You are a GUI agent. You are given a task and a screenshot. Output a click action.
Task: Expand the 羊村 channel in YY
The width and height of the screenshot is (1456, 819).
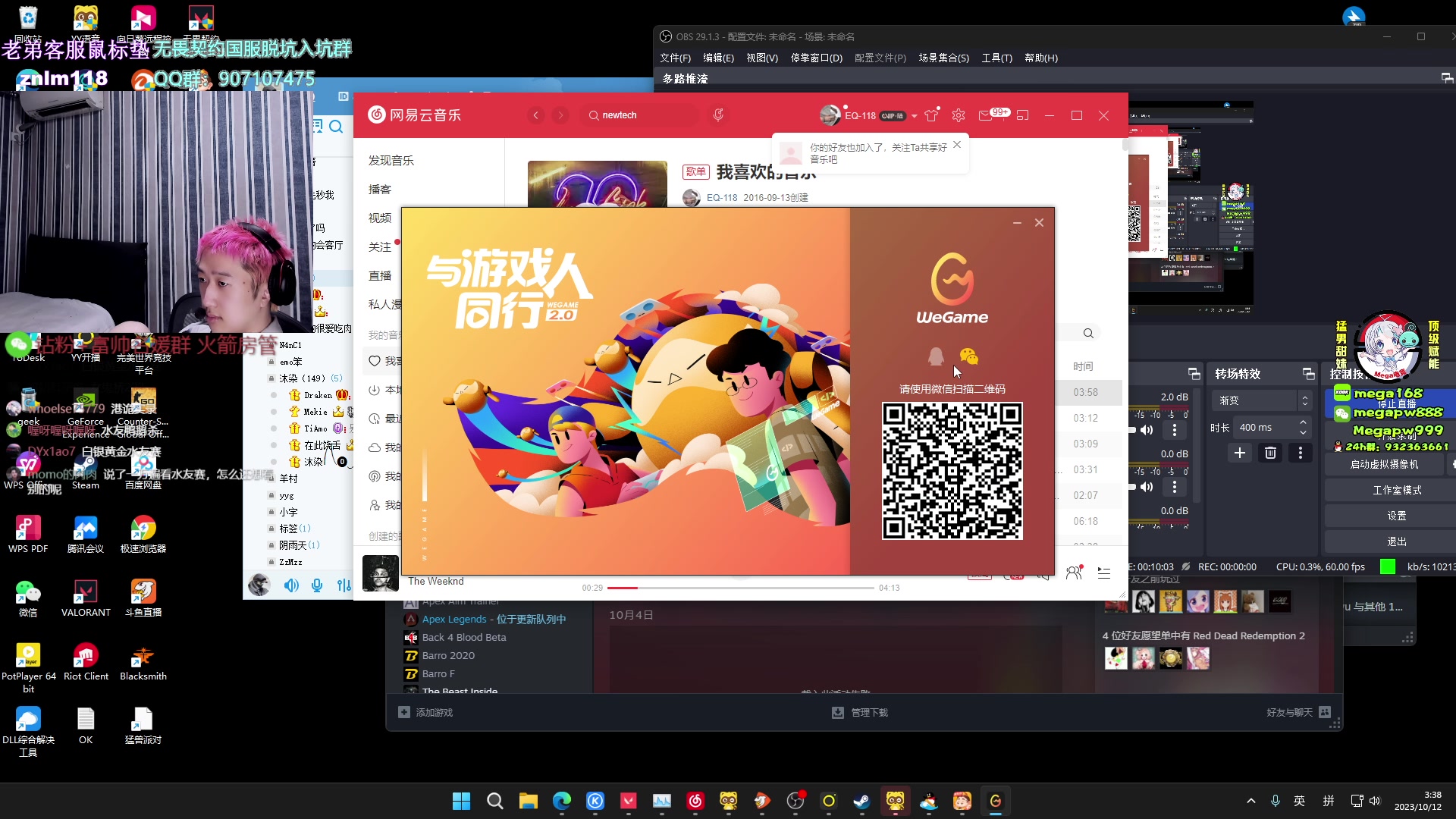[x=272, y=479]
